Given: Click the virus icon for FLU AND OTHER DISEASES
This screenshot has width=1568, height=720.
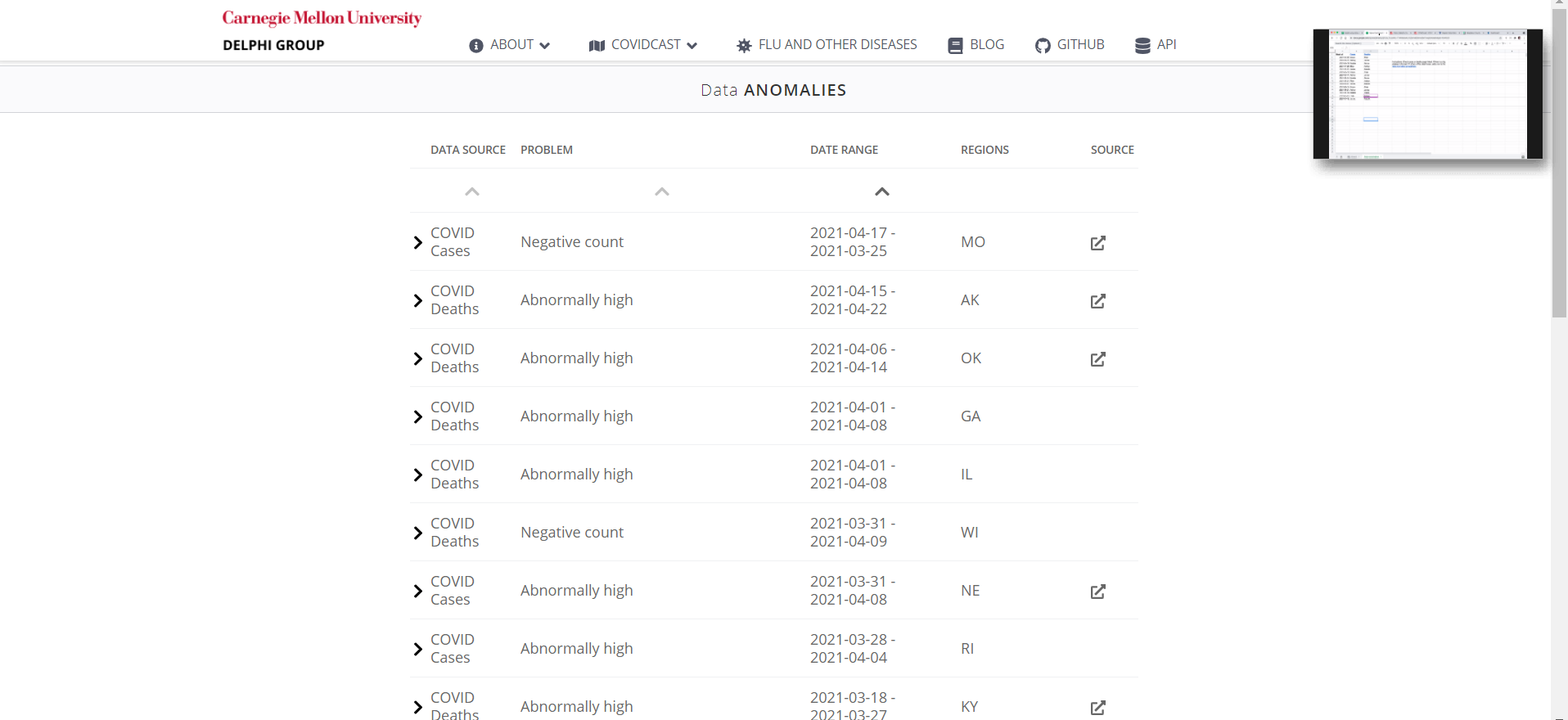Looking at the screenshot, I should [743, 45].
